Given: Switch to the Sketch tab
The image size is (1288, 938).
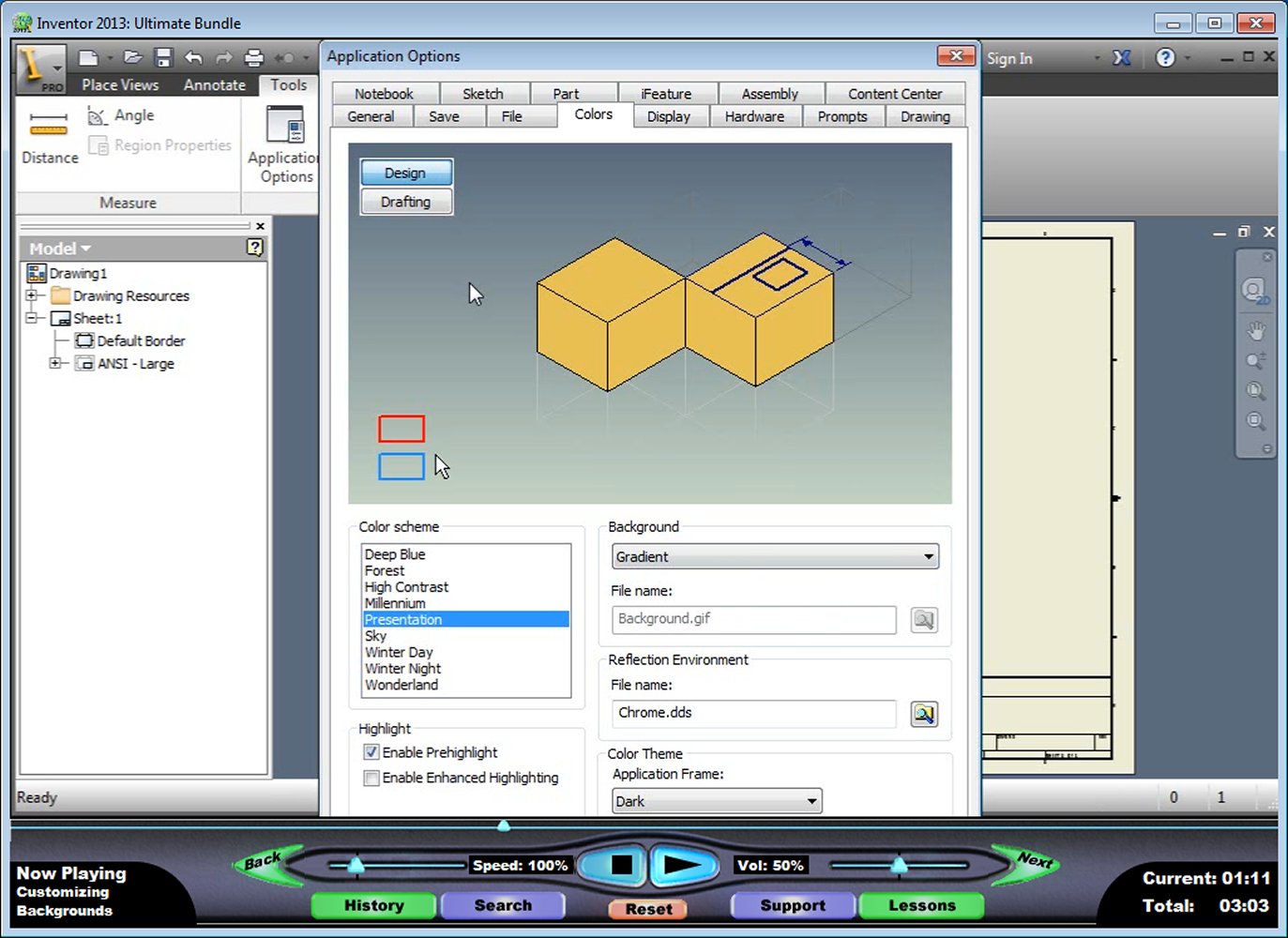Looking at the screenshot, I should coord(483,94).
